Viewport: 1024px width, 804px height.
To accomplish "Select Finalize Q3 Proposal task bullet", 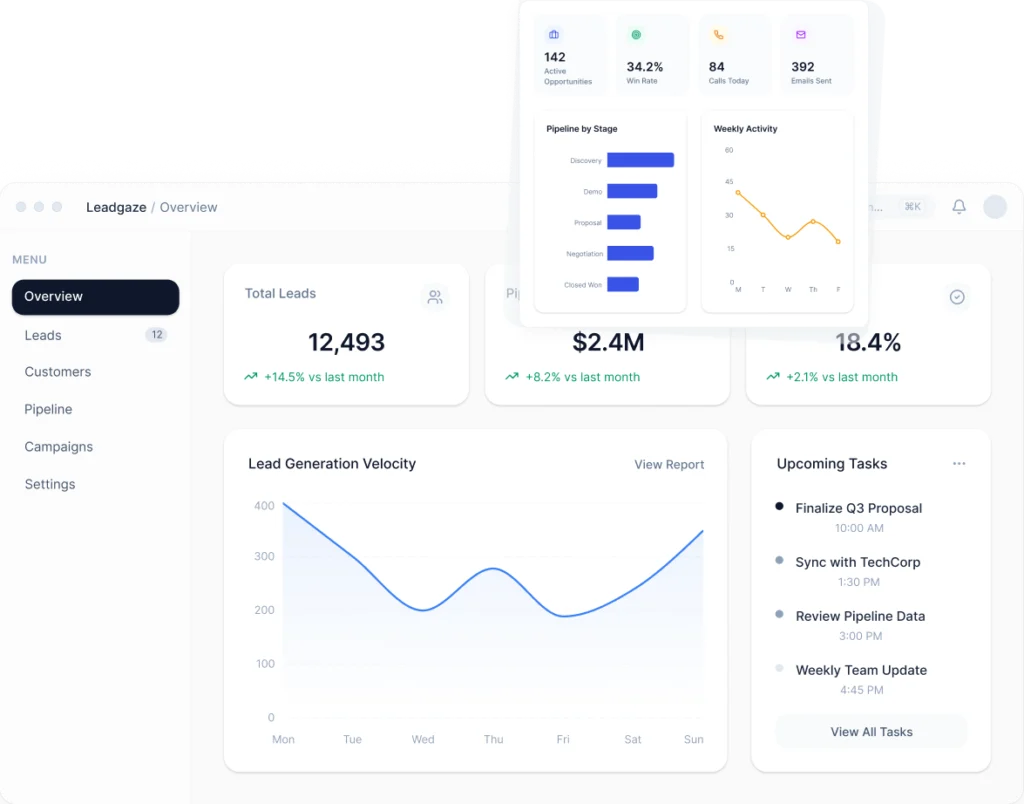I will click(x=779, y=506).
